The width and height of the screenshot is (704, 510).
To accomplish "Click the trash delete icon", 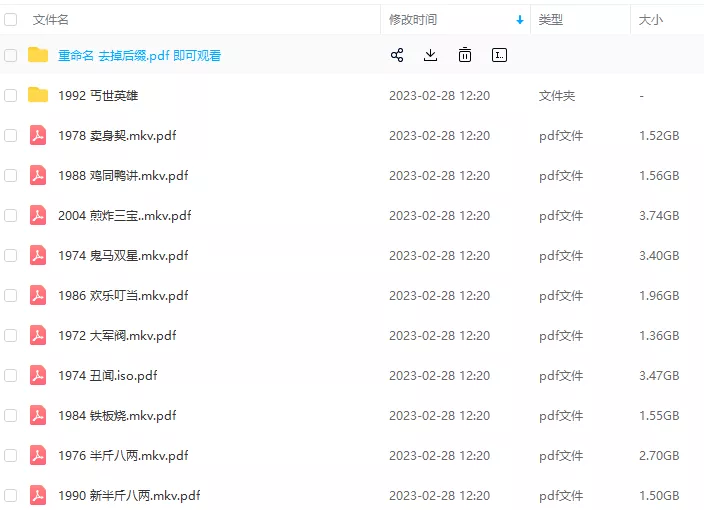I will tap(465, 55).
